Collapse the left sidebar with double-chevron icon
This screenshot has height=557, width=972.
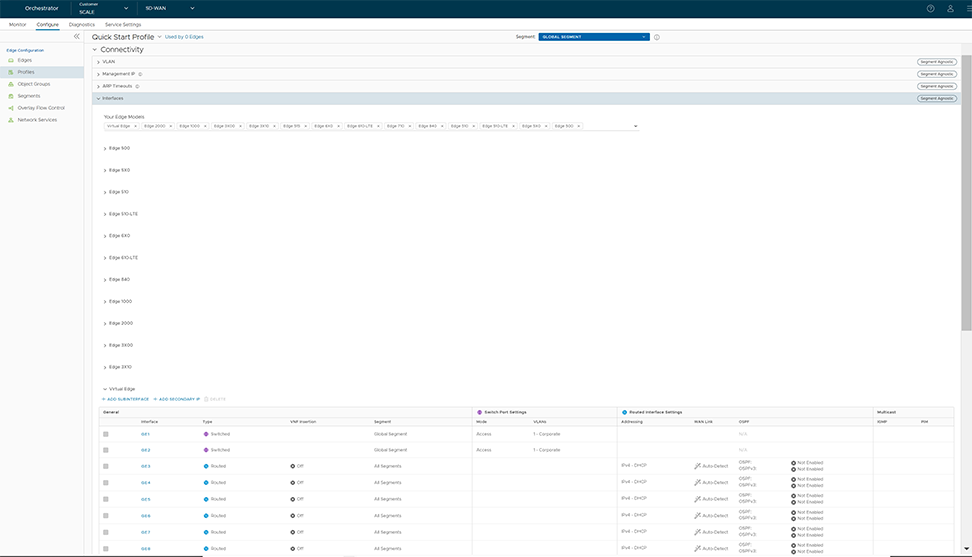point(77,36)
